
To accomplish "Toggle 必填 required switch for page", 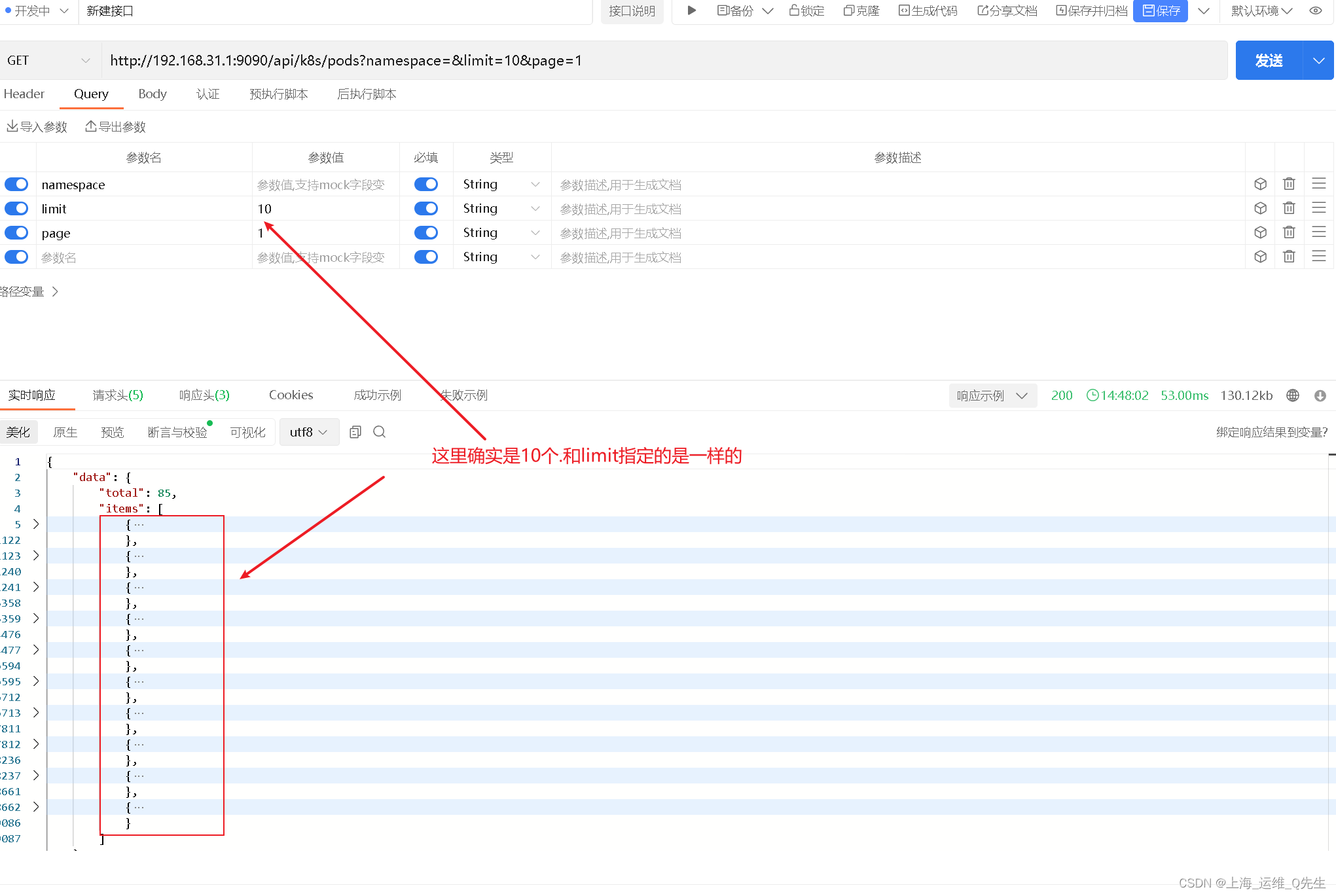I will click(426, 233).
